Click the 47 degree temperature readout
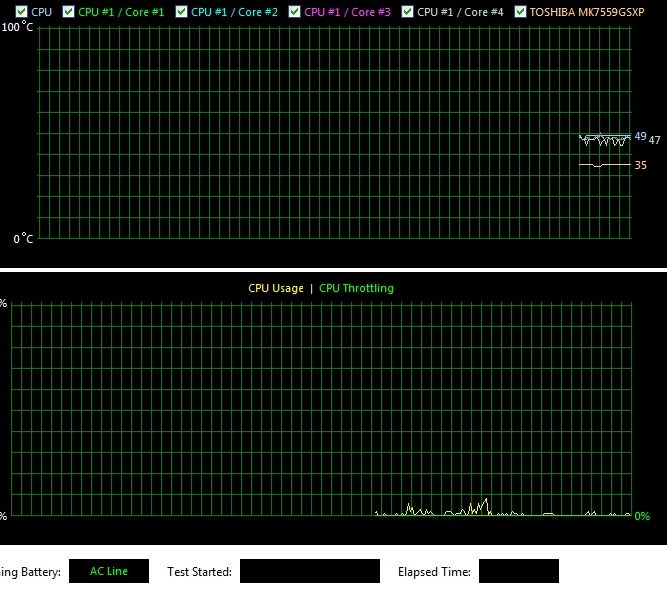The width and height of the screenshot is (667, 589). (654, 140)
